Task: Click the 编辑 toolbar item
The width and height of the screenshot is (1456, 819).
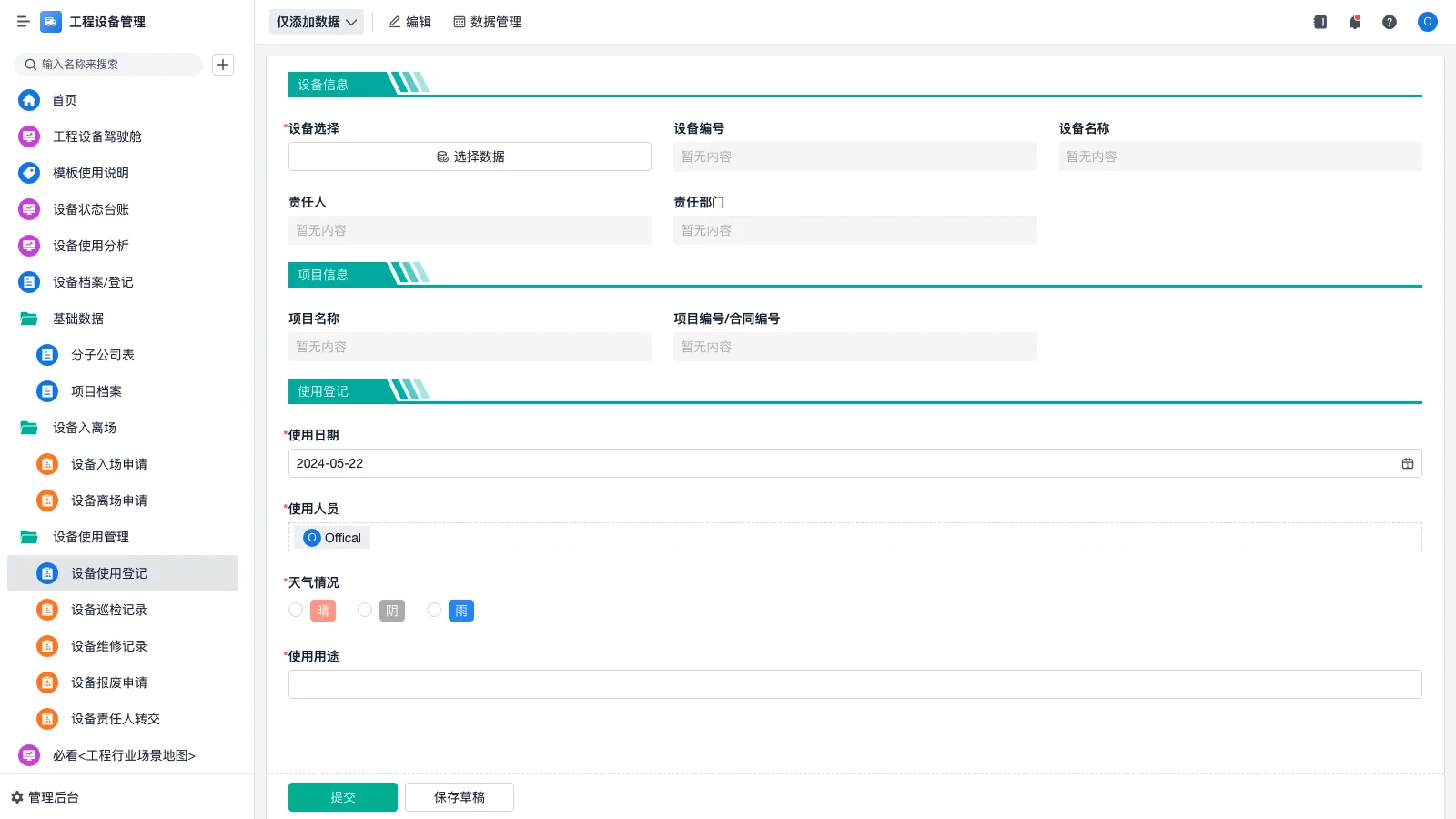Action: pyautogui.click(x=409, y=22)
